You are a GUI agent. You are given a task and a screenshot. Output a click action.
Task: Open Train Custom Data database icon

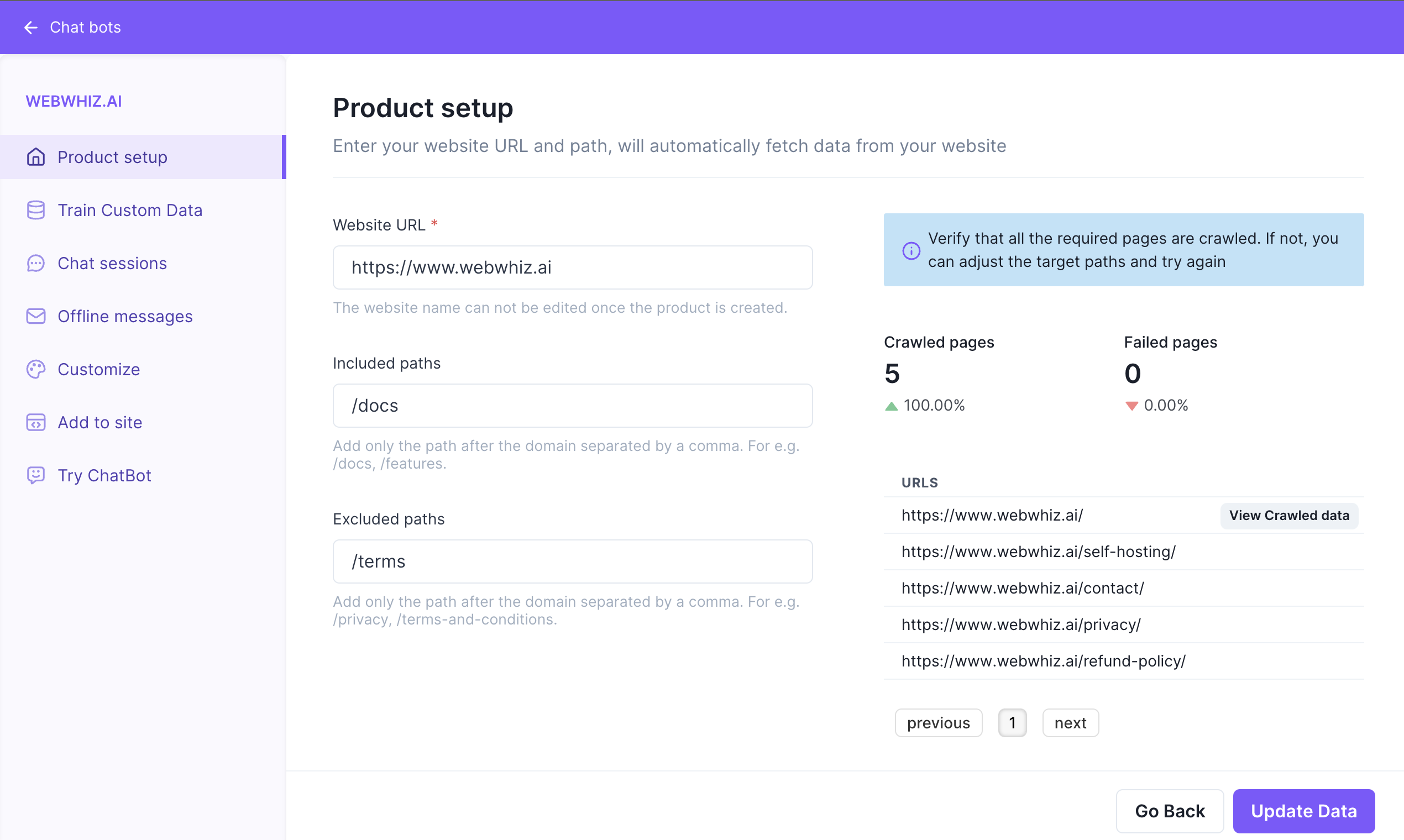(x=36, y=210)
